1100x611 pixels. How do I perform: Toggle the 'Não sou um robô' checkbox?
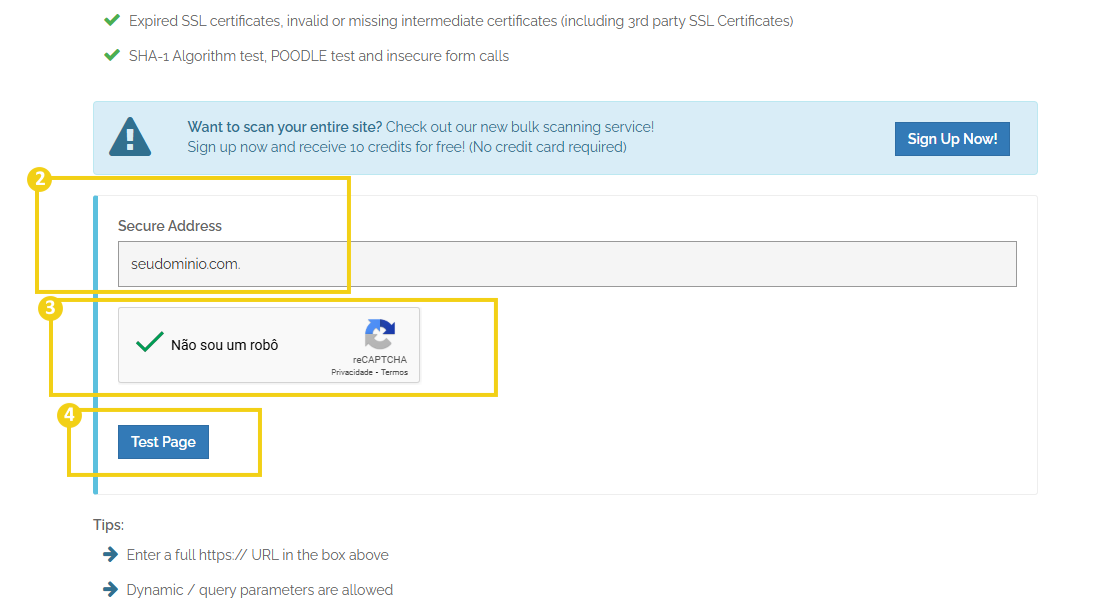(x=149, y=342)
